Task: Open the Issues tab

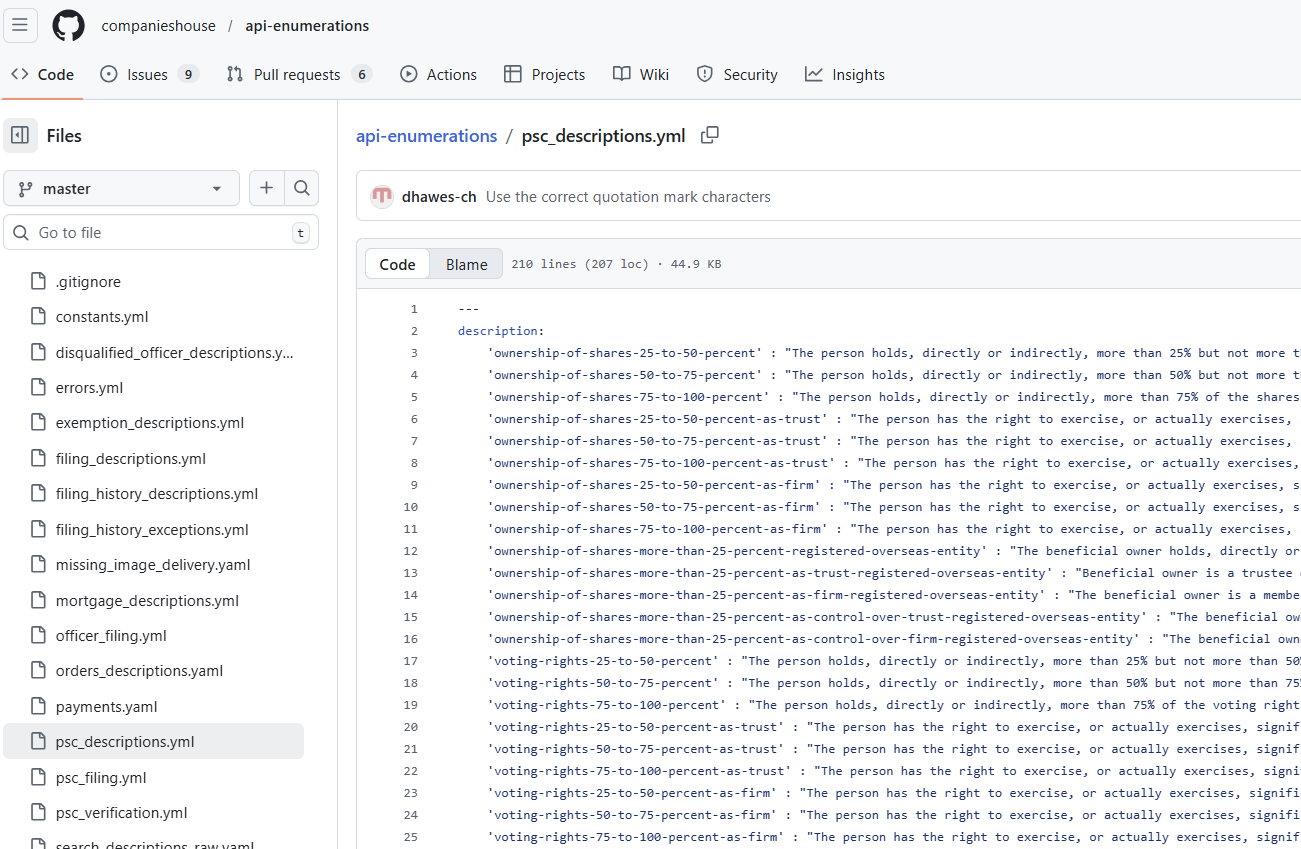Action: (x=149, y=75)
